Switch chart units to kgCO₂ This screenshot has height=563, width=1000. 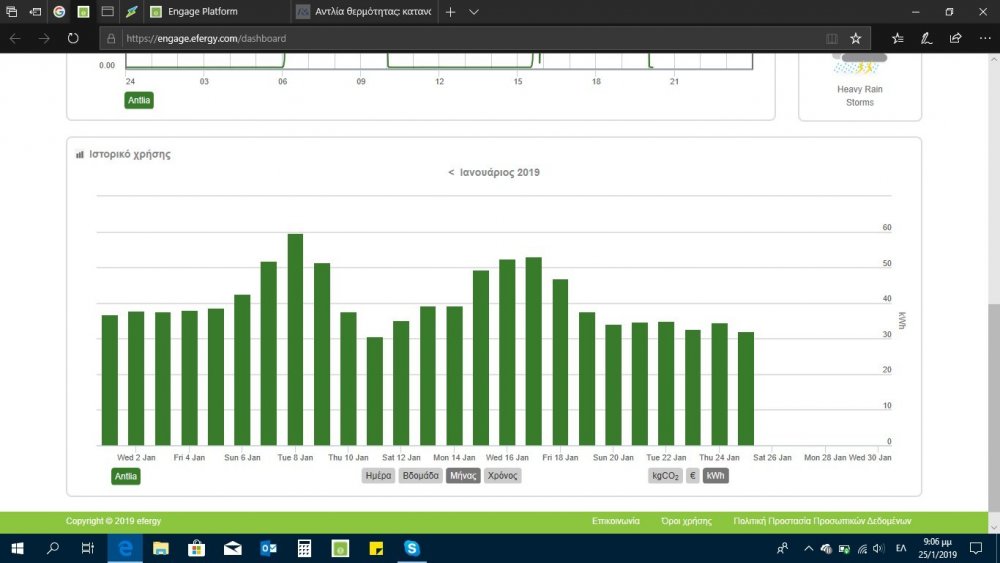[665, 476]
